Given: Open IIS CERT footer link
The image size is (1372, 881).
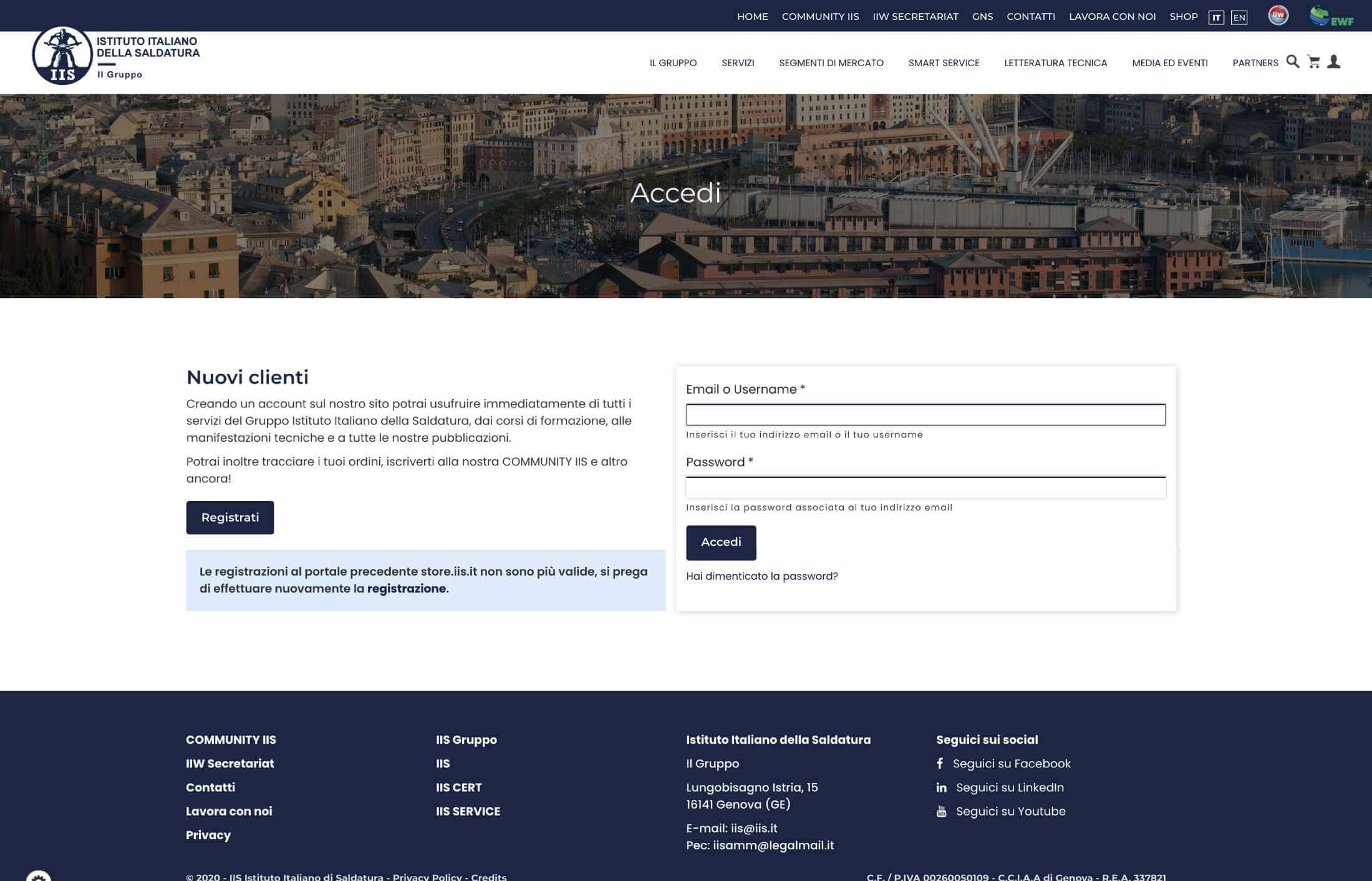Looking at the screenshot, I should [x=459, y=787].
